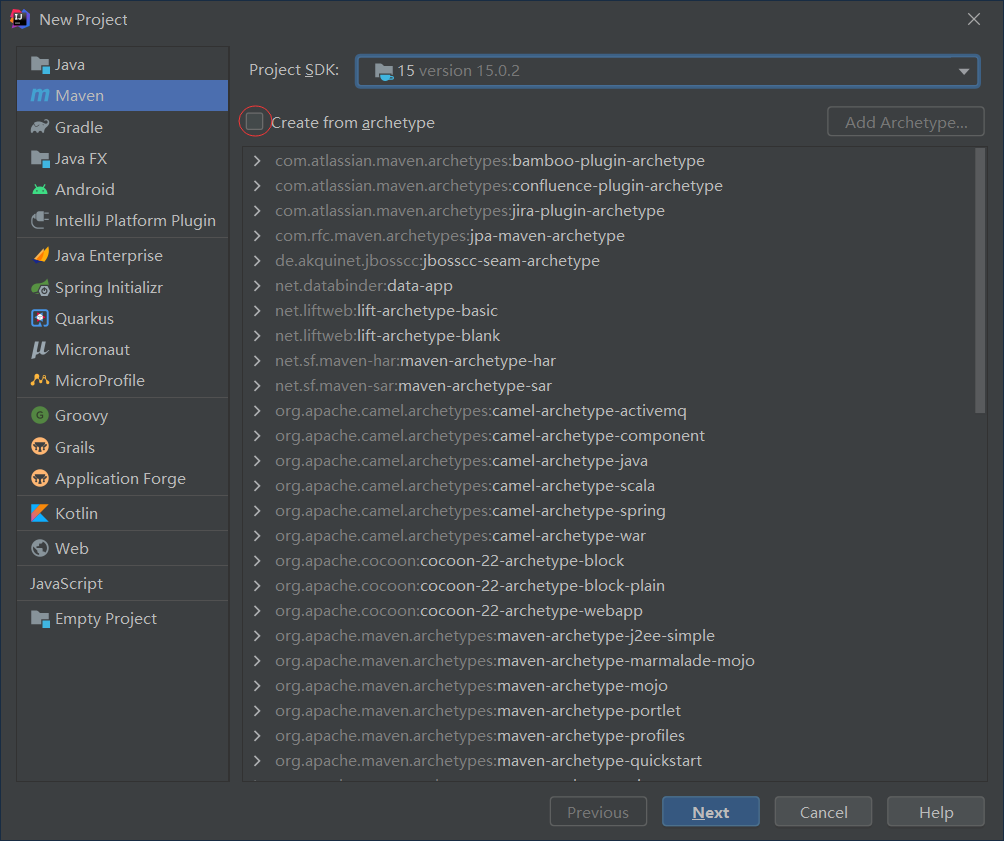The image size is (1004, 841).
Task: Select the JavaScript project category
Action: click(x=66, y=583)
